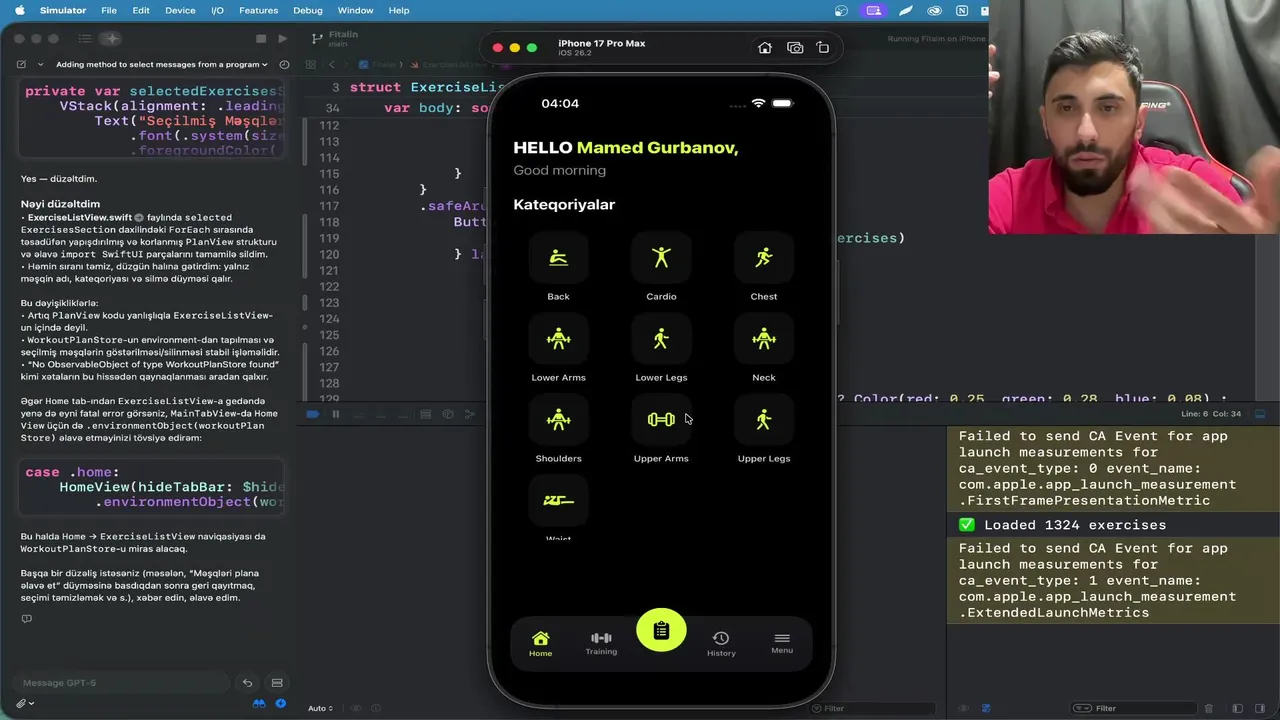Open the Features menu
This screenshot has width=1280, height=720.
[258, 10]
